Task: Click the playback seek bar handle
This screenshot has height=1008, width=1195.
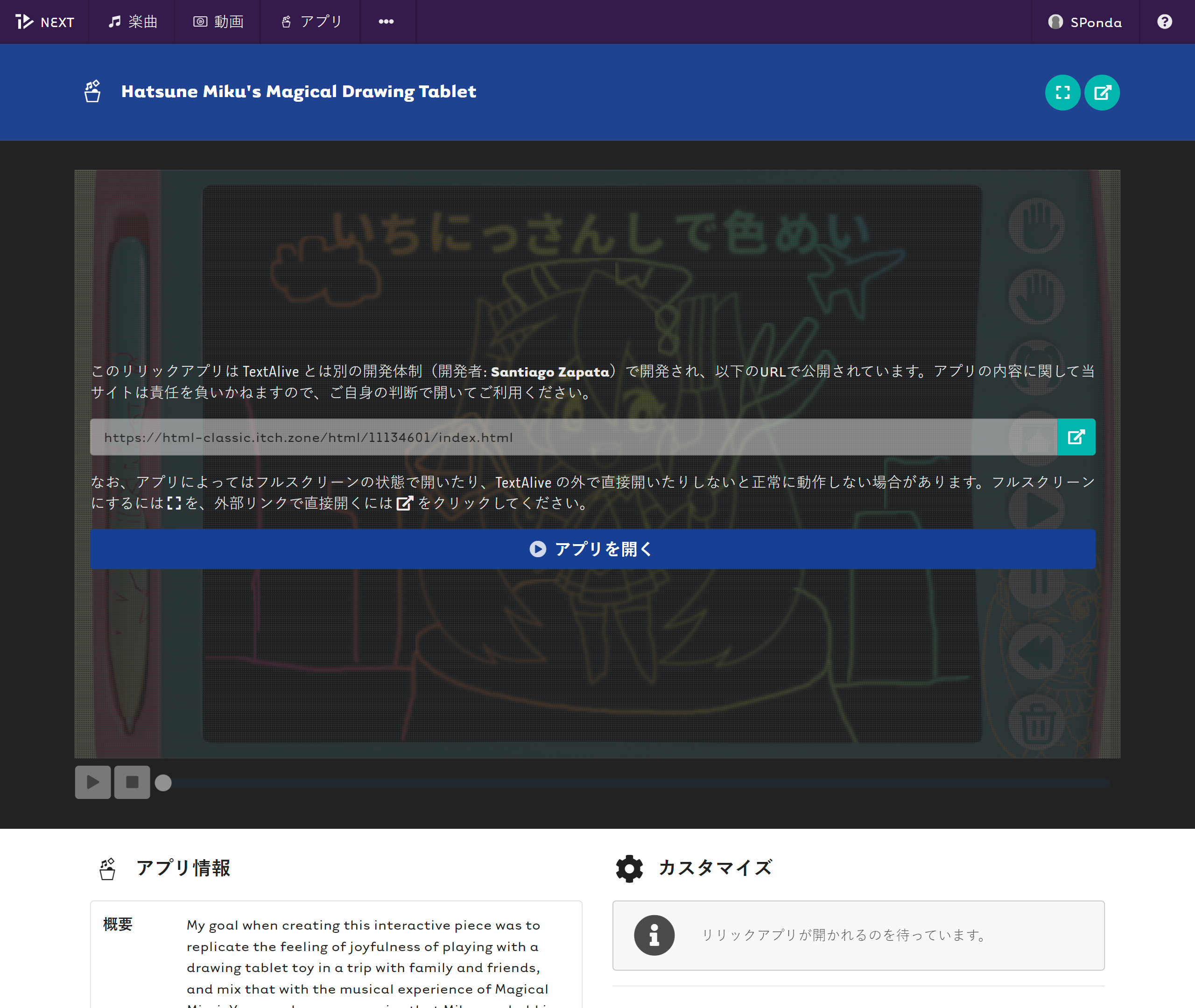Action: click(x=163, y=782)
